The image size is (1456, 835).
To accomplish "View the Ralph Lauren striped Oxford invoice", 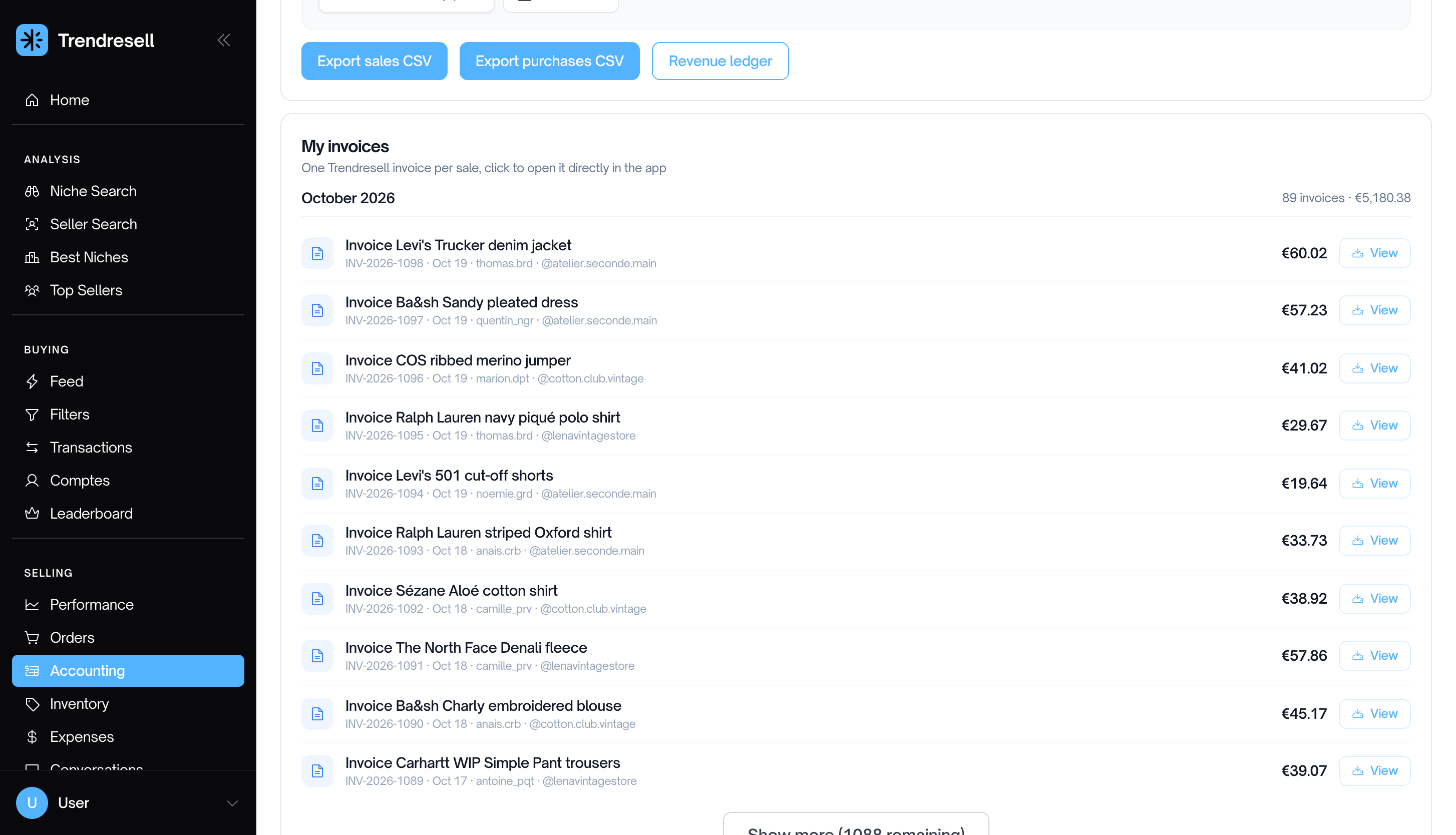I will (x=1374, y=540).
